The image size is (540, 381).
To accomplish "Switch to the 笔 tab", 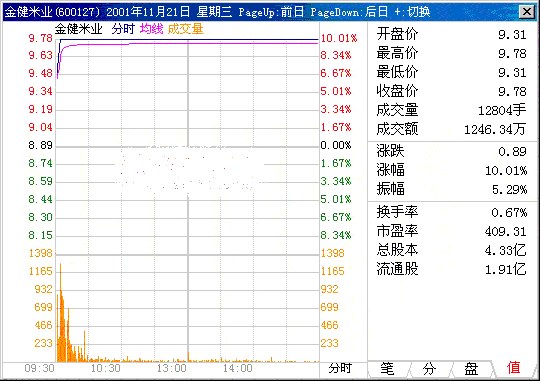I will click(x=388, y=369).
